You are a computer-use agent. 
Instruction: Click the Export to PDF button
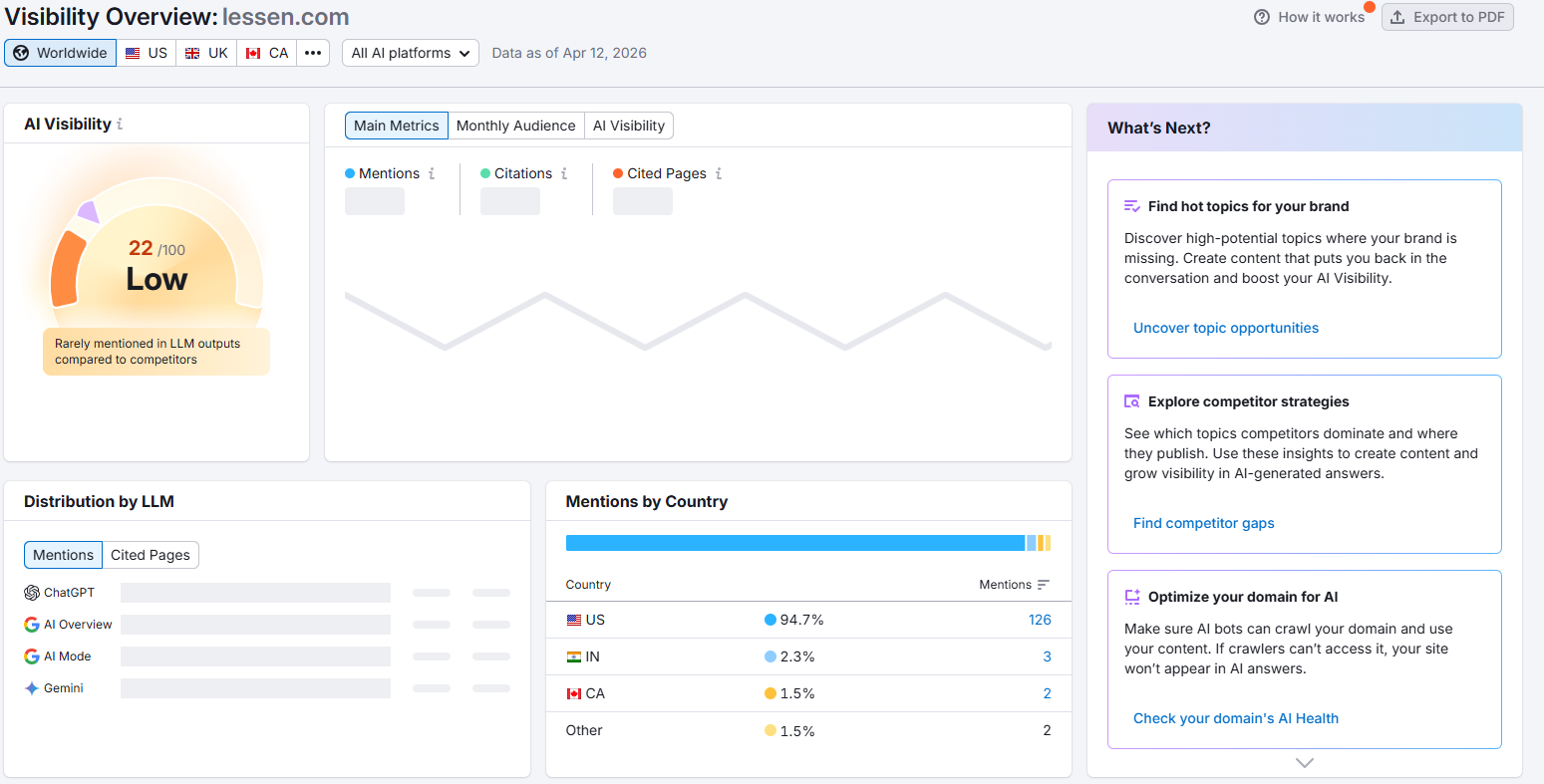click(1447, 17)
